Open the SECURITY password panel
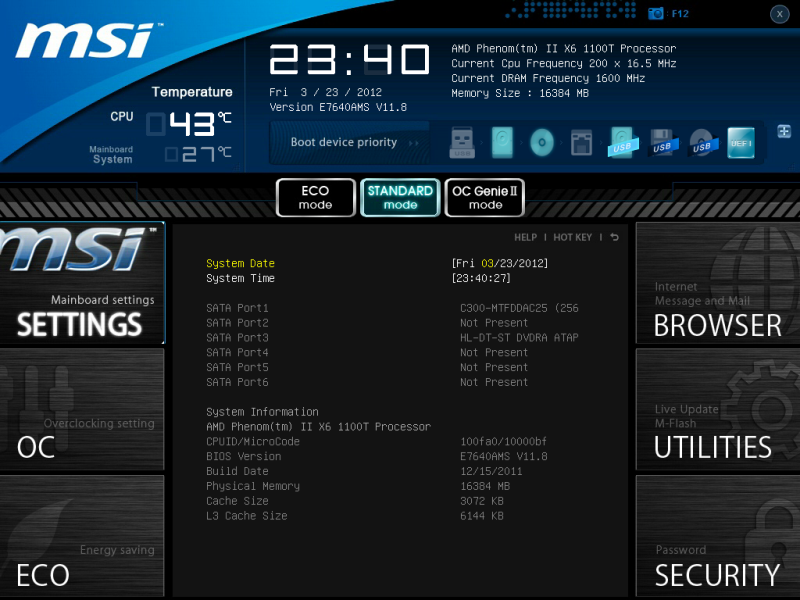The height and width of the screenshot is (600, 800). (x=717, y=536)
